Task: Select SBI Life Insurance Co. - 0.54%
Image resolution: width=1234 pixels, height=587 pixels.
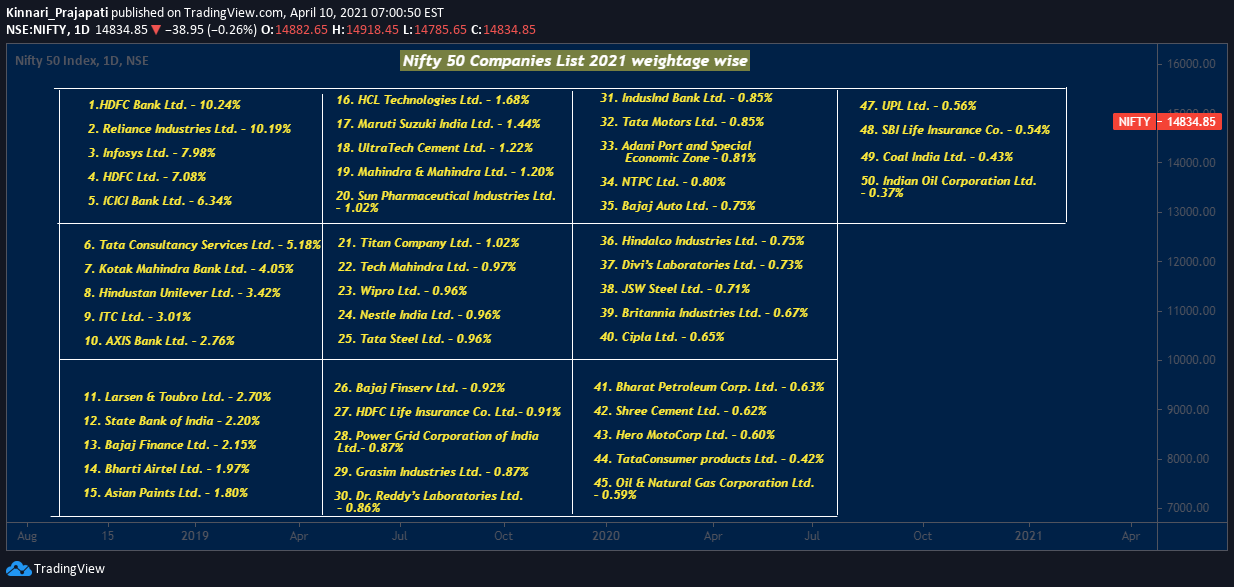Action: (955, 130)
